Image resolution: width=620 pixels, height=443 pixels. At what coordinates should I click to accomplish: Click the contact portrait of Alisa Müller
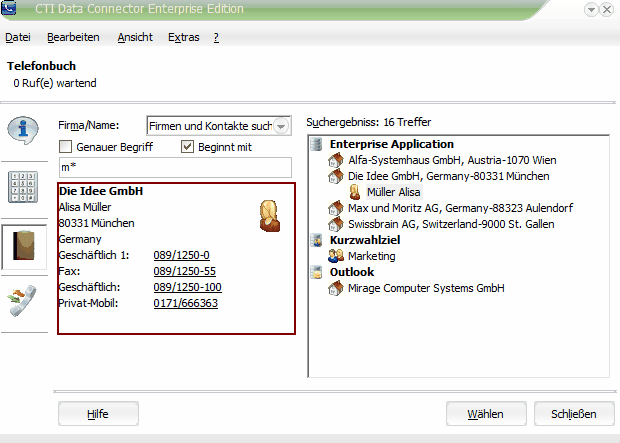click(268, 215)
